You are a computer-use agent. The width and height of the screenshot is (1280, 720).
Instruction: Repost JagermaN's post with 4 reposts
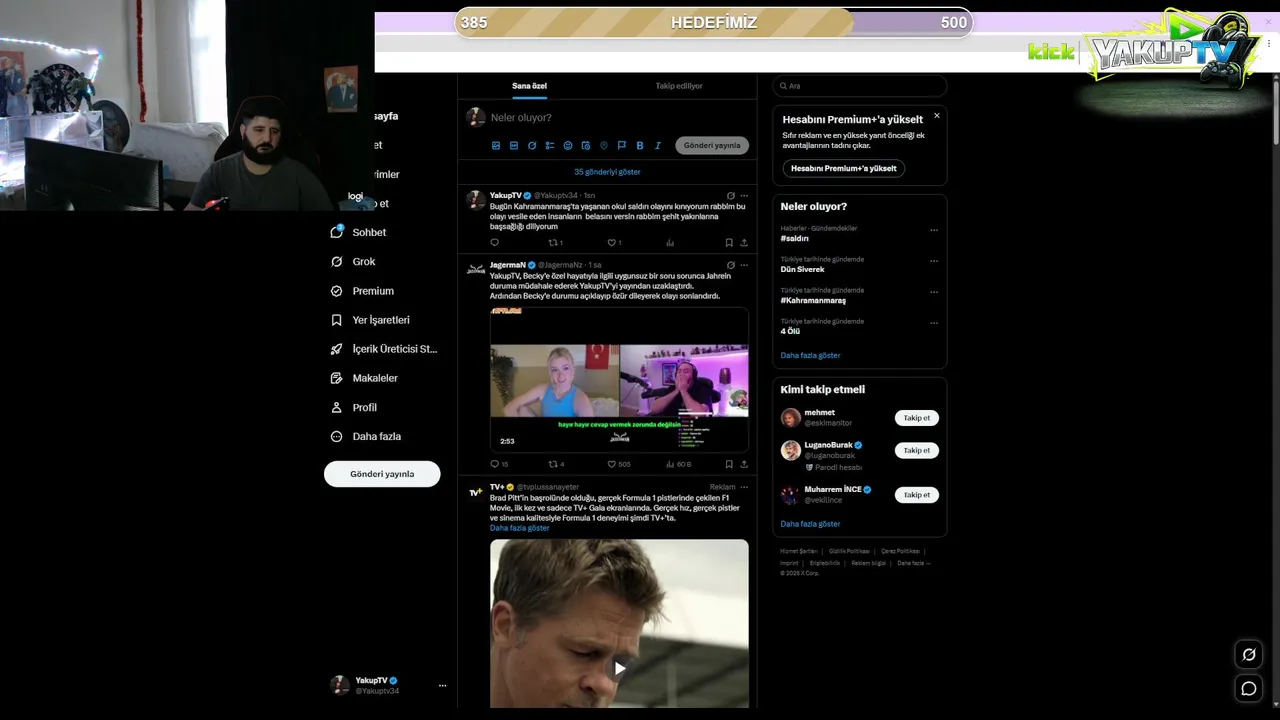pyautogui.click(x=557, y=464)
